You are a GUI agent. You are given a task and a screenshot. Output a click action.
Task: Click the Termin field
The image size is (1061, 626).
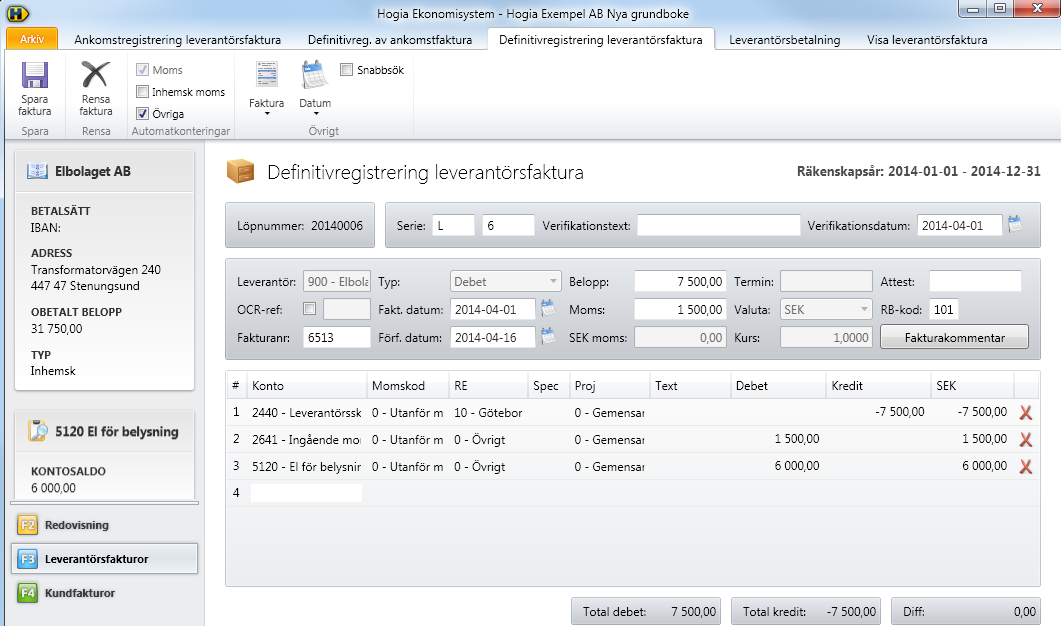tap(826, 281)
